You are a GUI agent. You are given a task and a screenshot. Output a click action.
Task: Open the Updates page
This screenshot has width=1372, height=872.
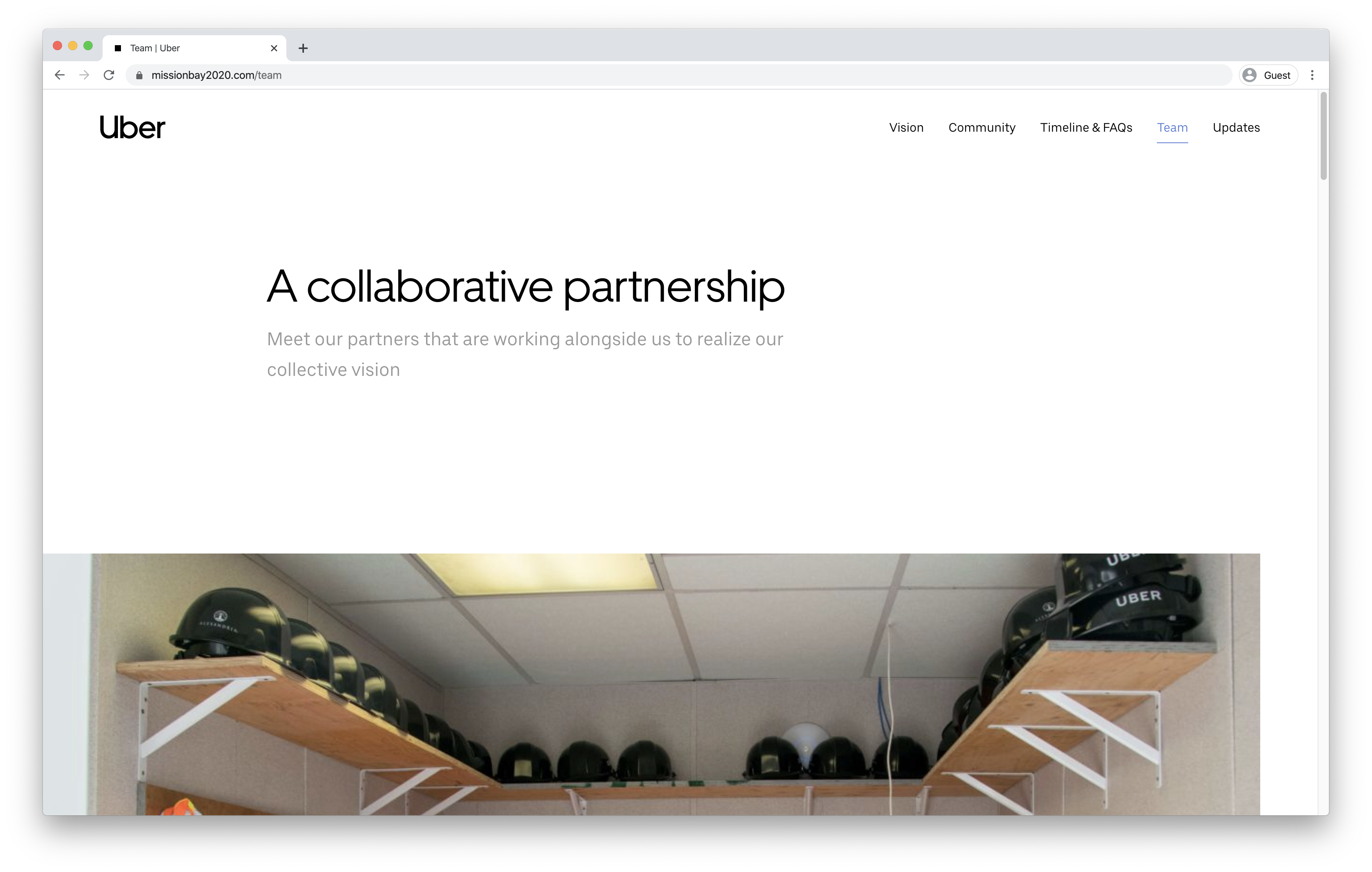pyautogui.click(x=1236, y=127)
